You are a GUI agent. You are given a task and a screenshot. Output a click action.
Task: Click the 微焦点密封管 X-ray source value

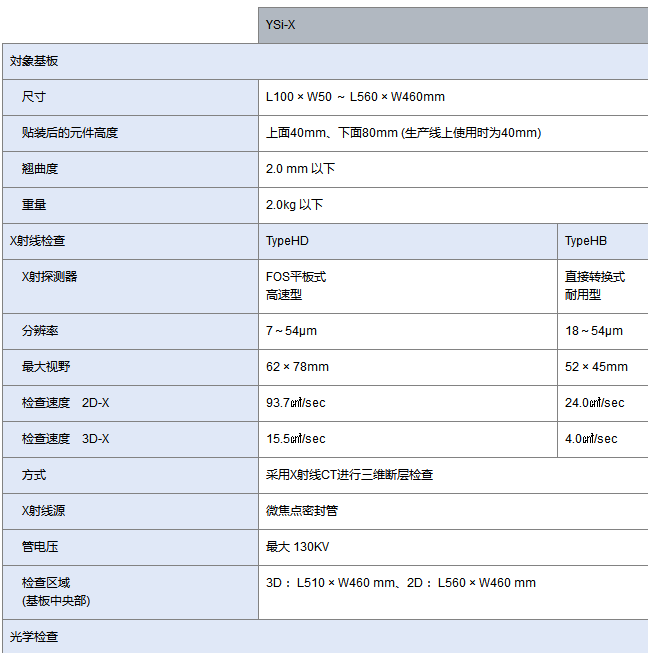click(302, 511)
